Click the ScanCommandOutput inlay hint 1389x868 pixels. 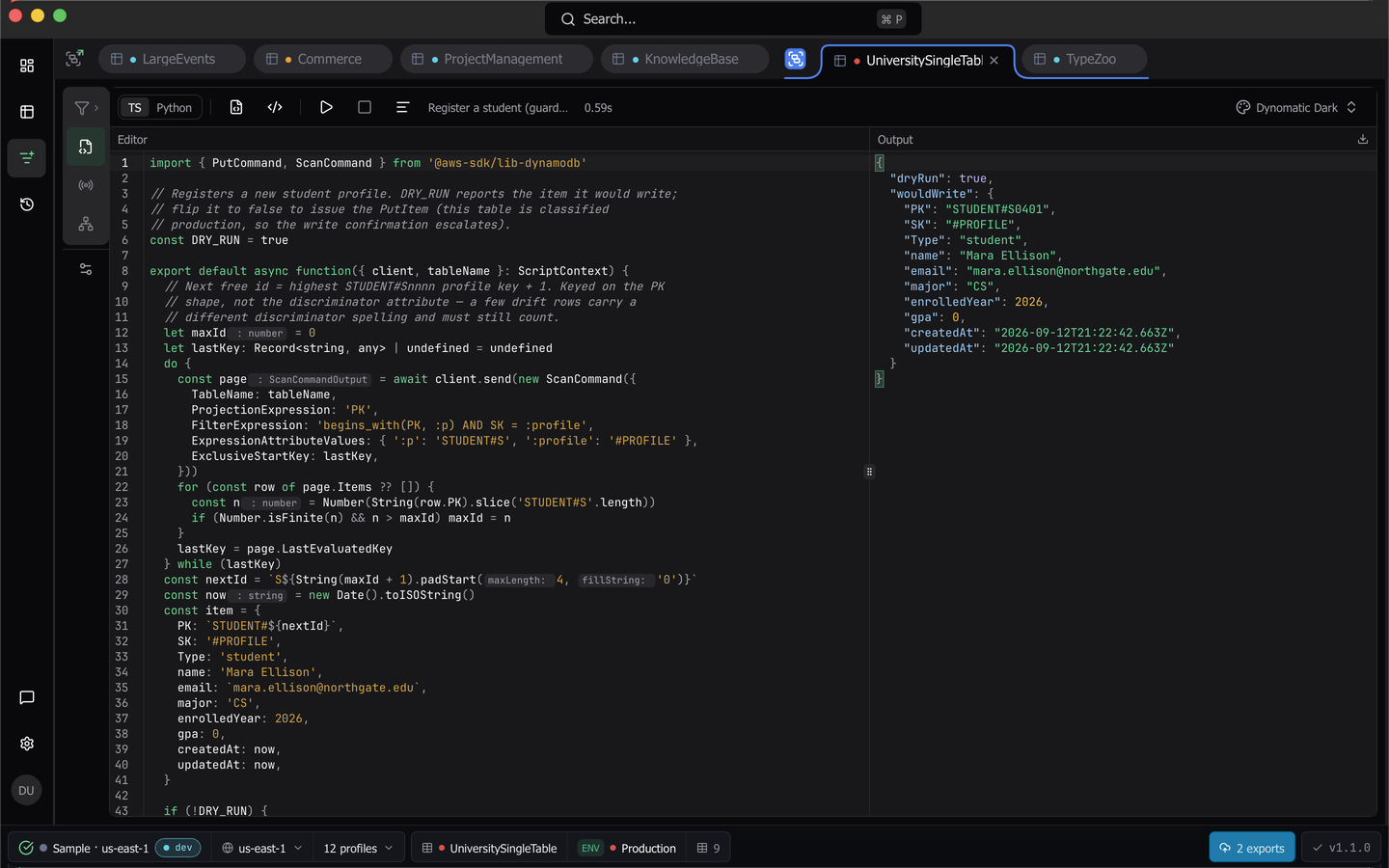(313, 380)
